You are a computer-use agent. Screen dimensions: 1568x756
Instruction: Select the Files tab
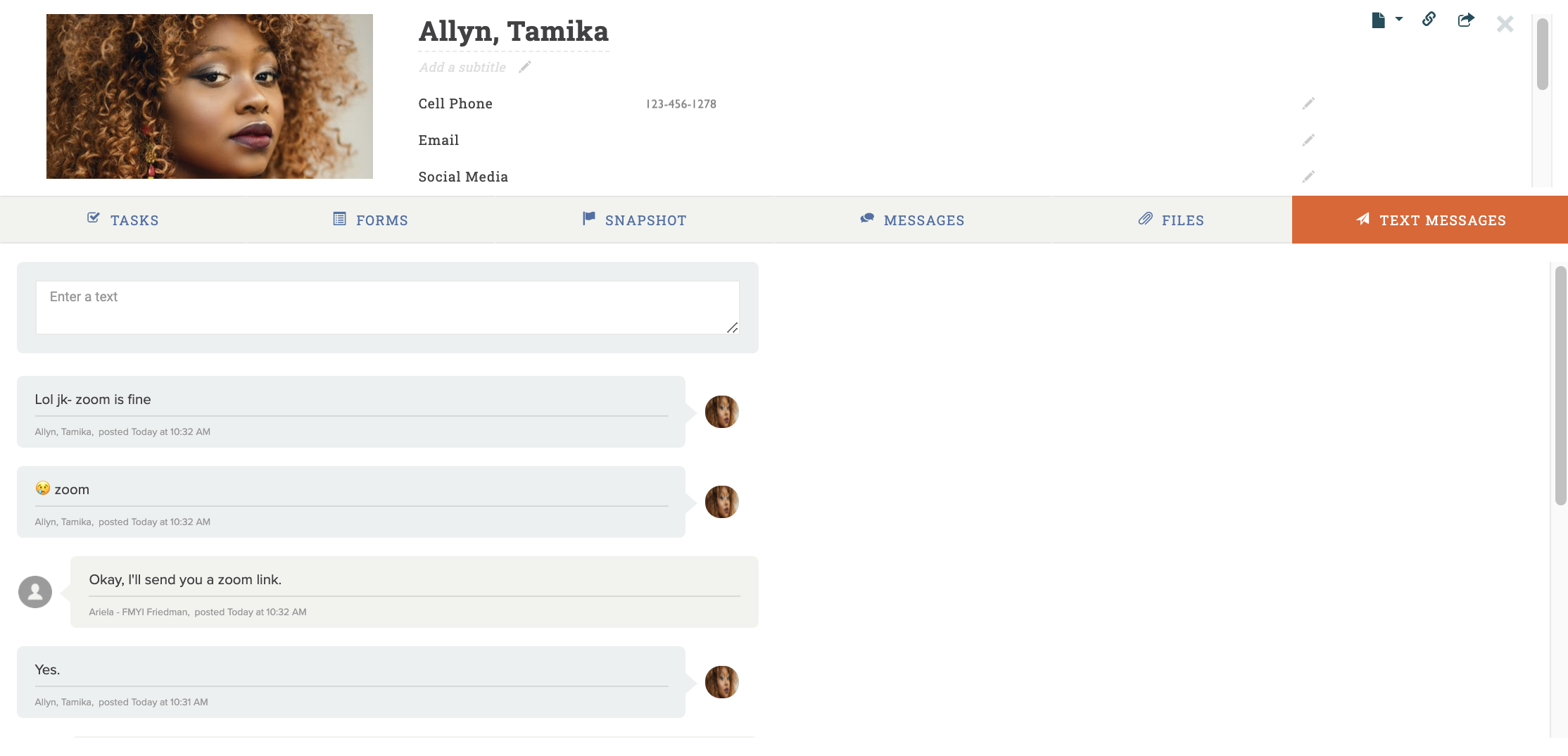pyautogui.click(x=1172, y=220)
